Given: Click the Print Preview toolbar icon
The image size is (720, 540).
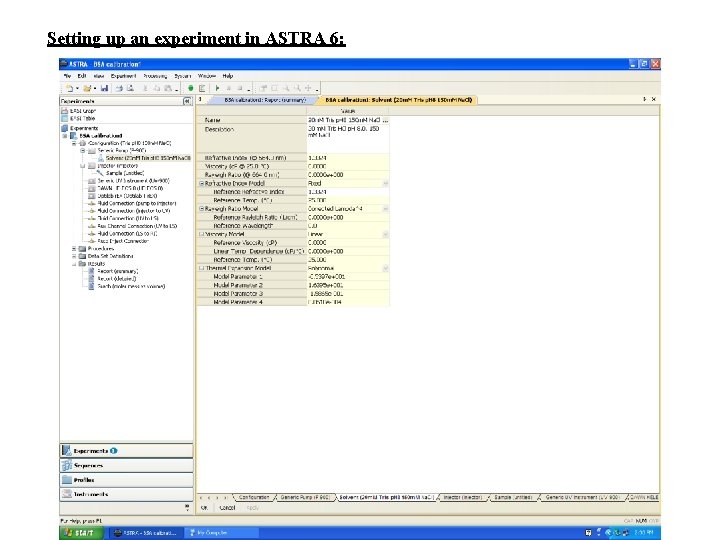Looking at the screenshot, I should coord(130,88).
